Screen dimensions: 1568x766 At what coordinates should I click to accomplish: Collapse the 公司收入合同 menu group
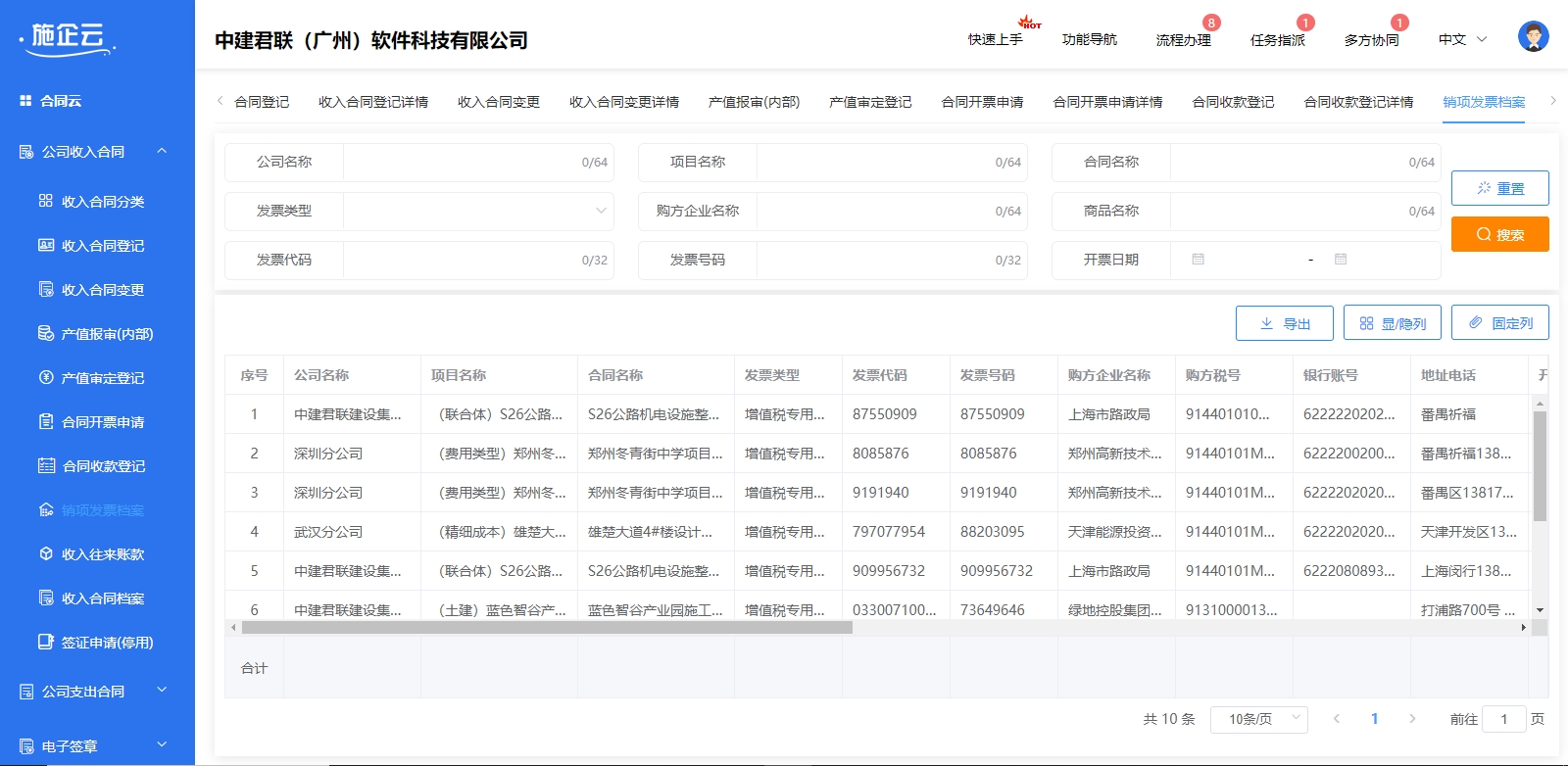[162, 151]
